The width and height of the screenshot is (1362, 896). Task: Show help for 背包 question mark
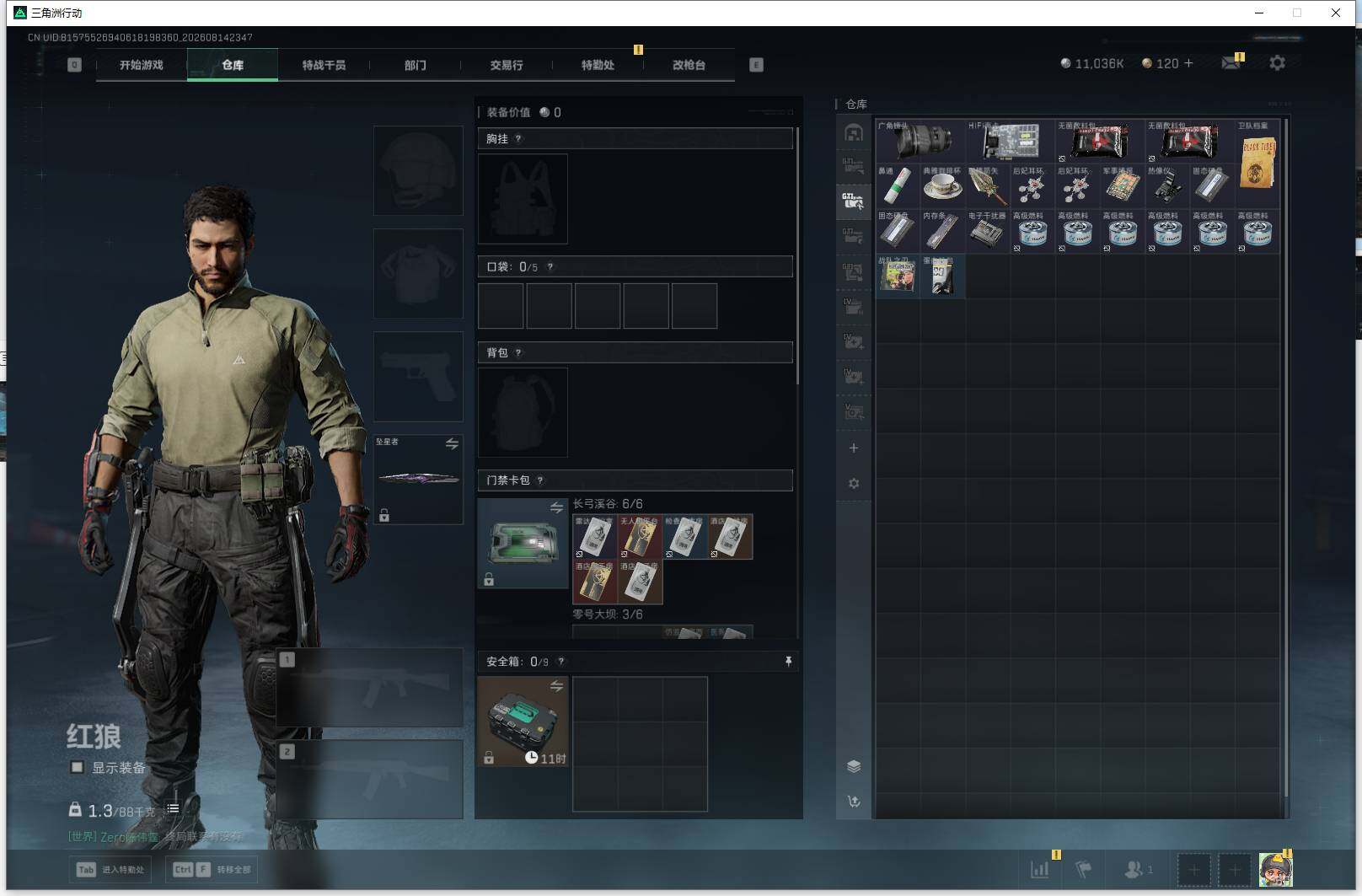[518, 353]
